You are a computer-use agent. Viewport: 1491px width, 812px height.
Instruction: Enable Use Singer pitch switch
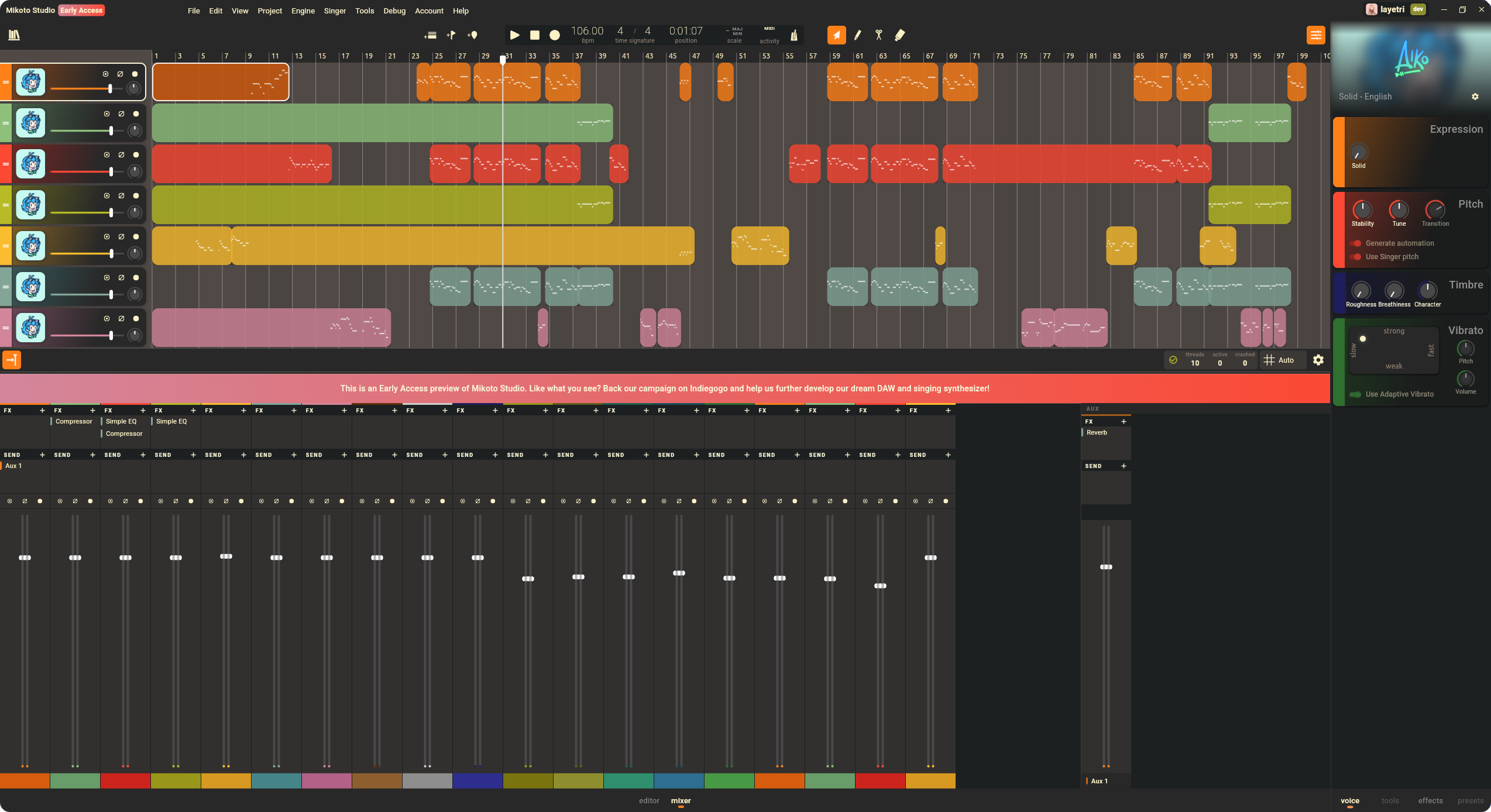tap(1355, 257)
